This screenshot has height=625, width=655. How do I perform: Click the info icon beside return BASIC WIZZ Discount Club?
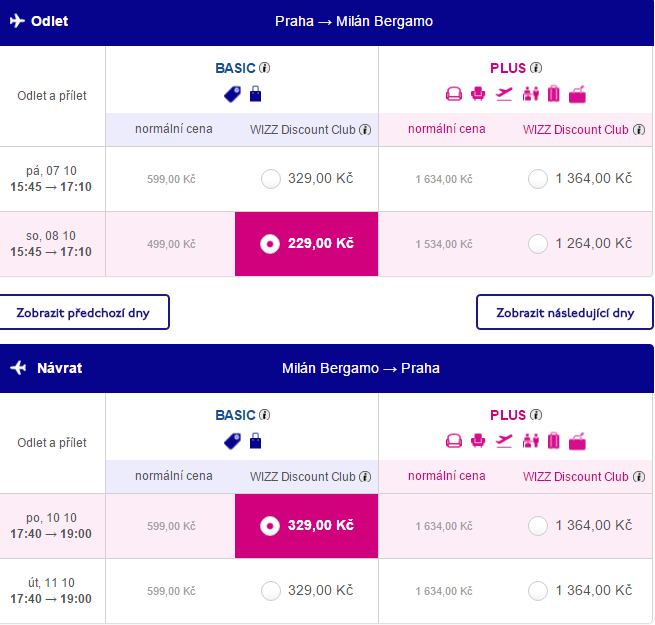365,477
